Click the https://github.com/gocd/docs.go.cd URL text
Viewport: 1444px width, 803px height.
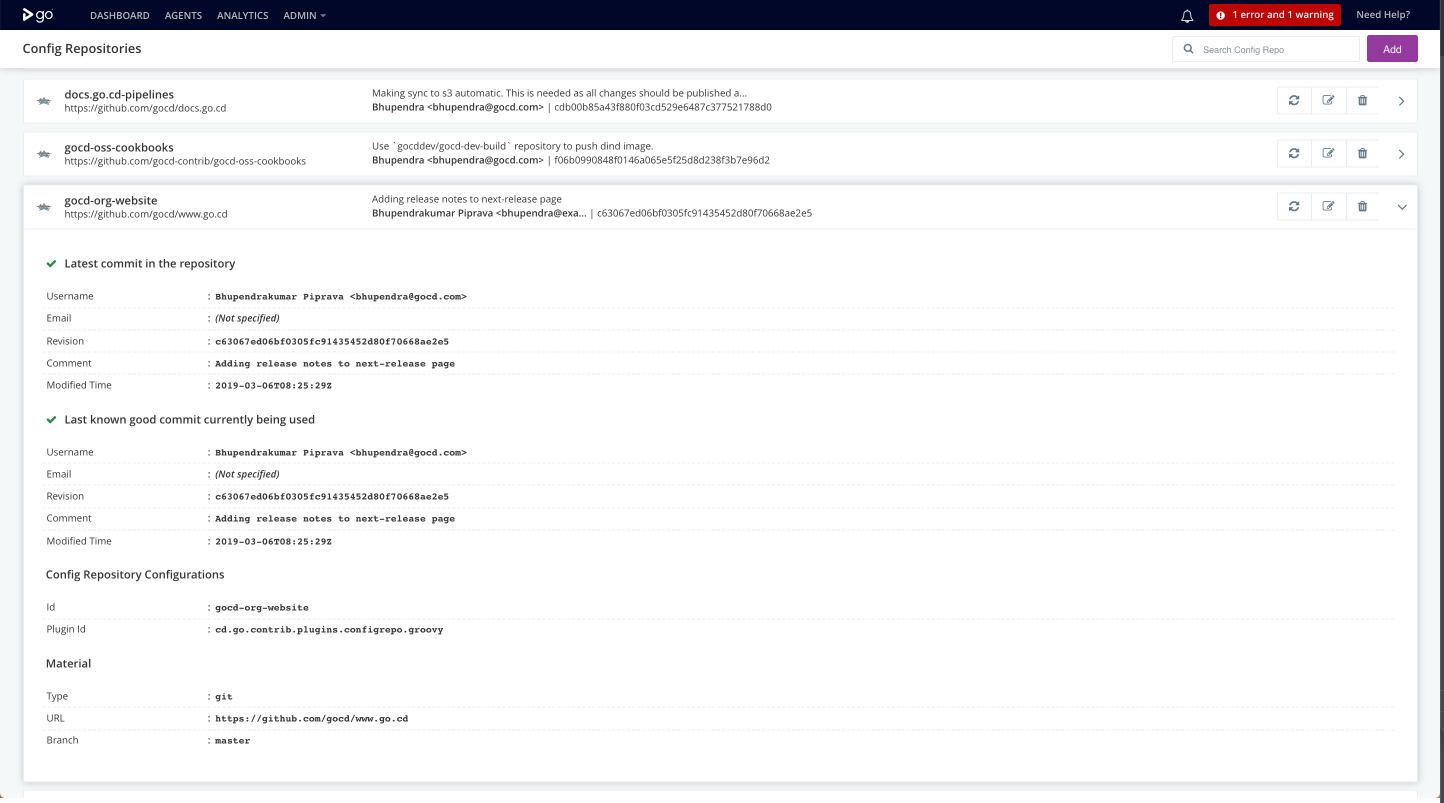pyautogui.click(x=145, y=108)
